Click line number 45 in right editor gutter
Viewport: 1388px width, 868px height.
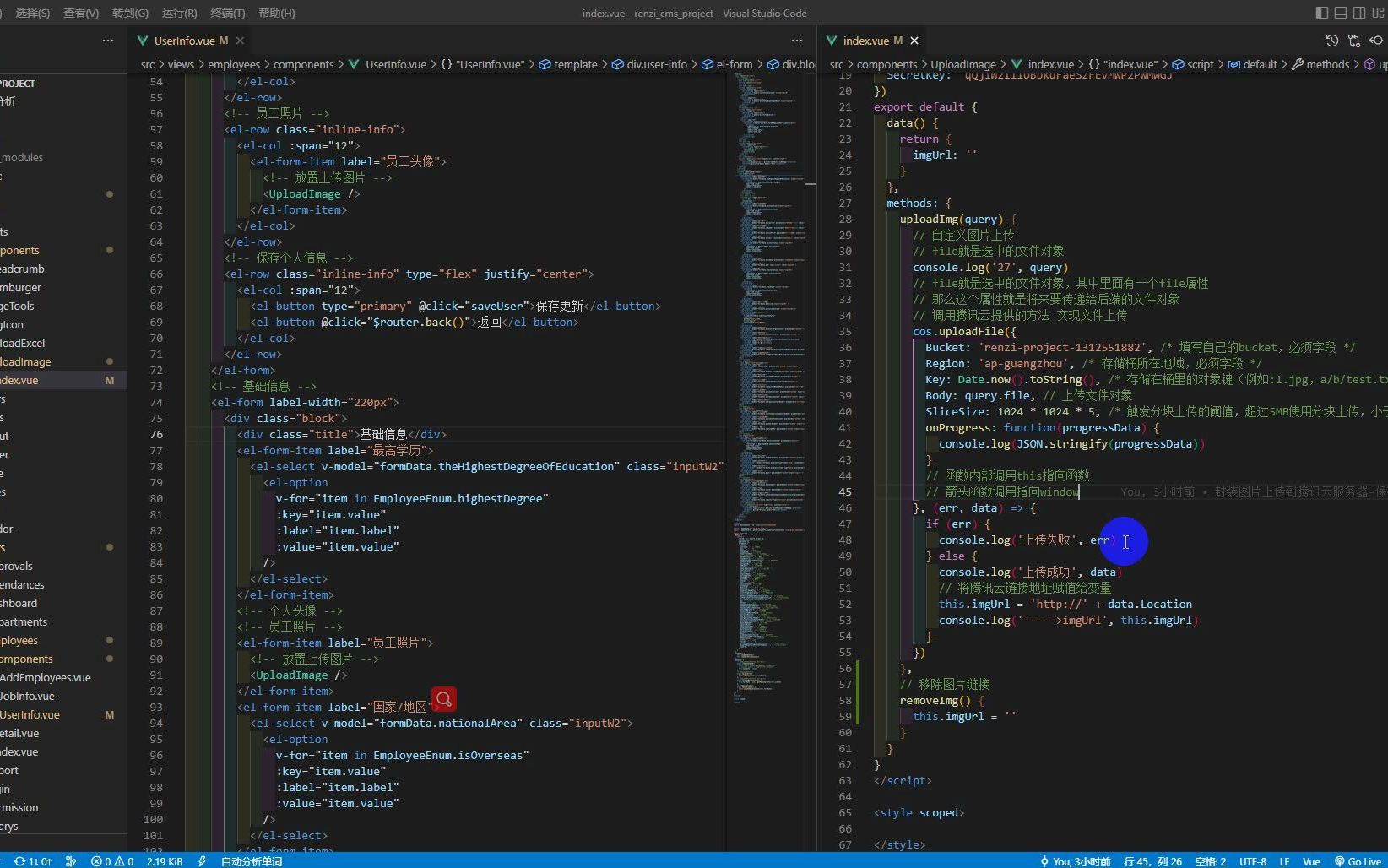coord(845,491)
